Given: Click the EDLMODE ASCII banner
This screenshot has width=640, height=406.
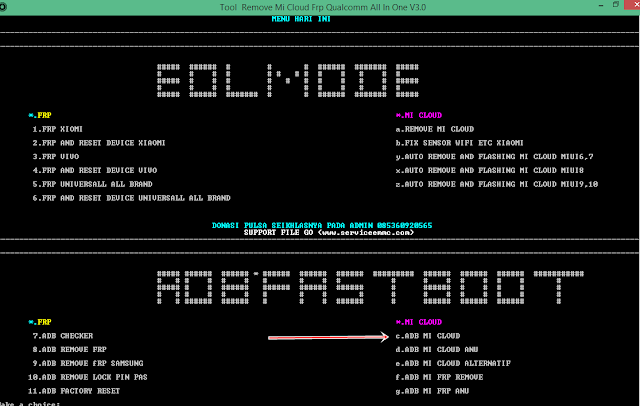Looking at the screenshot, I should (x=288, y=80).
